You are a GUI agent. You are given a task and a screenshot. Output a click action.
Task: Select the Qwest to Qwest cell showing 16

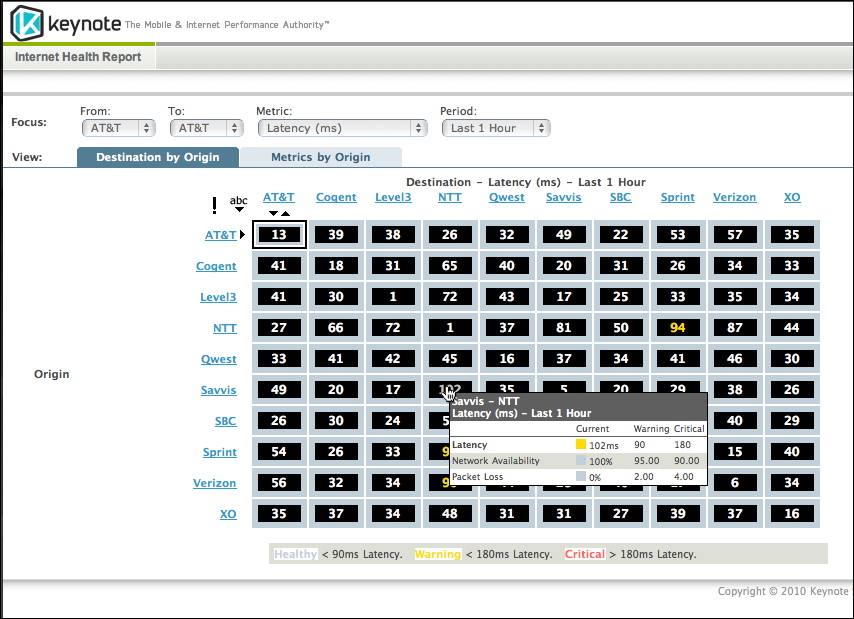pos(507,359)
